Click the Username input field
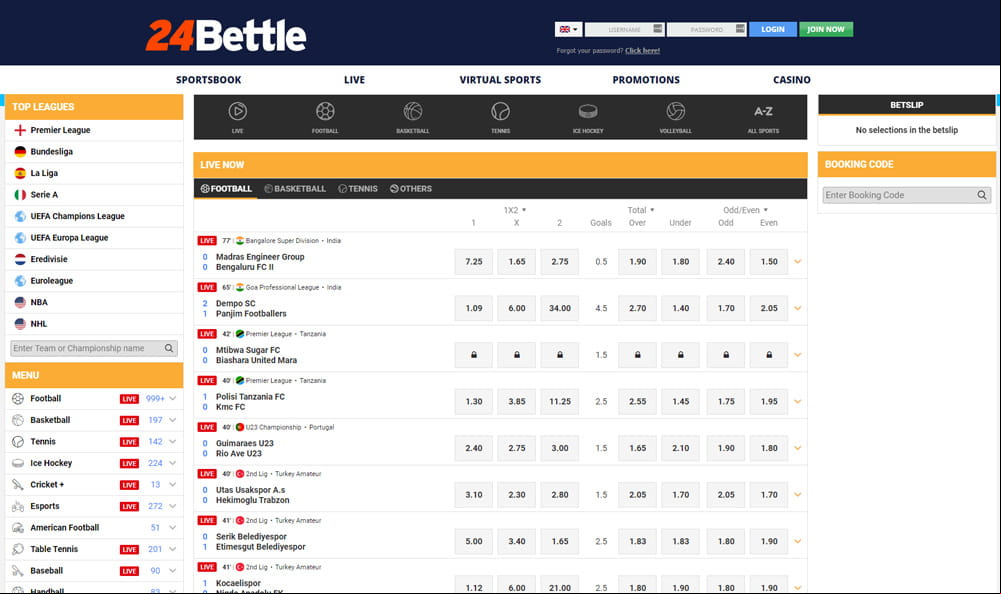Screen dimensions: 1001x594 [x=624, y=29]
